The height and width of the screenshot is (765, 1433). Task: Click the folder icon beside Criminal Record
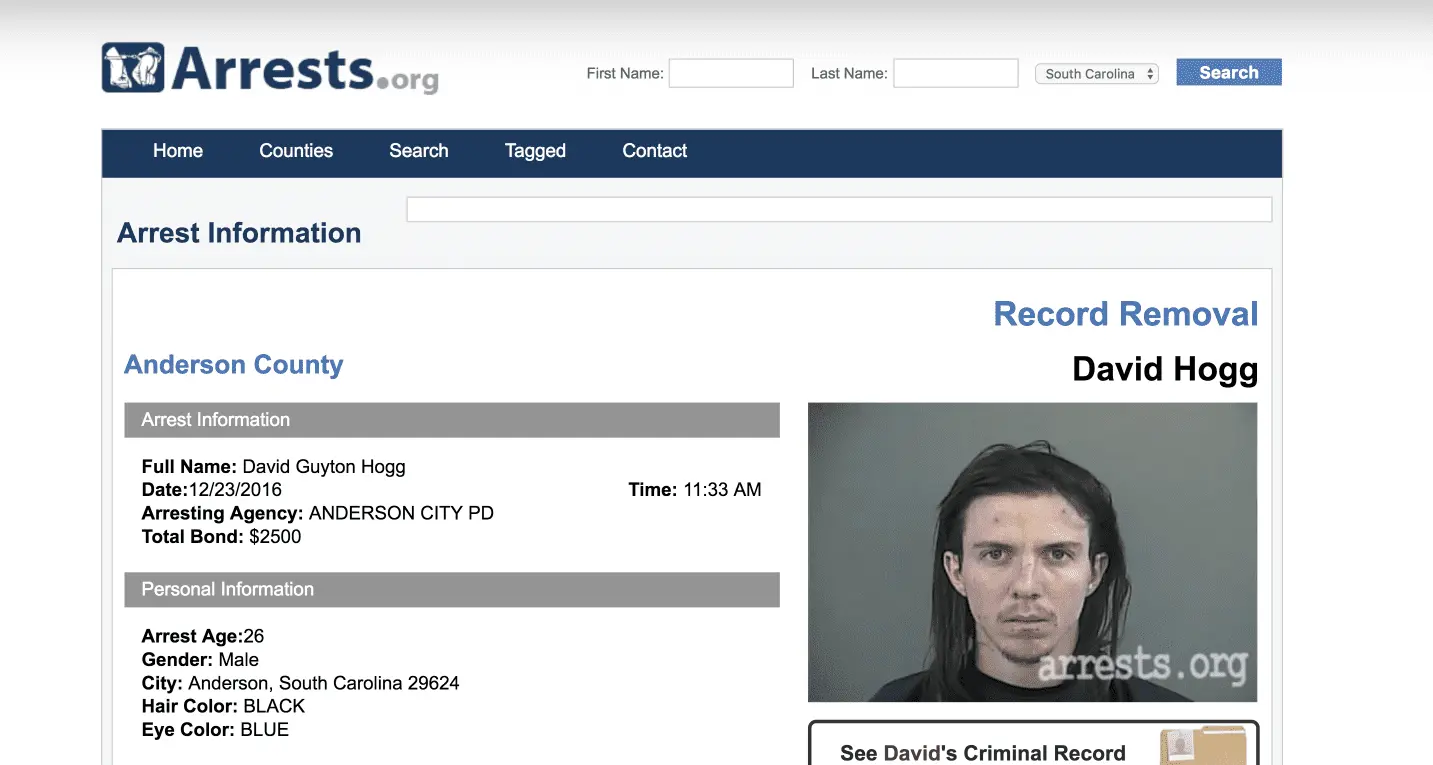point(1202,746)
